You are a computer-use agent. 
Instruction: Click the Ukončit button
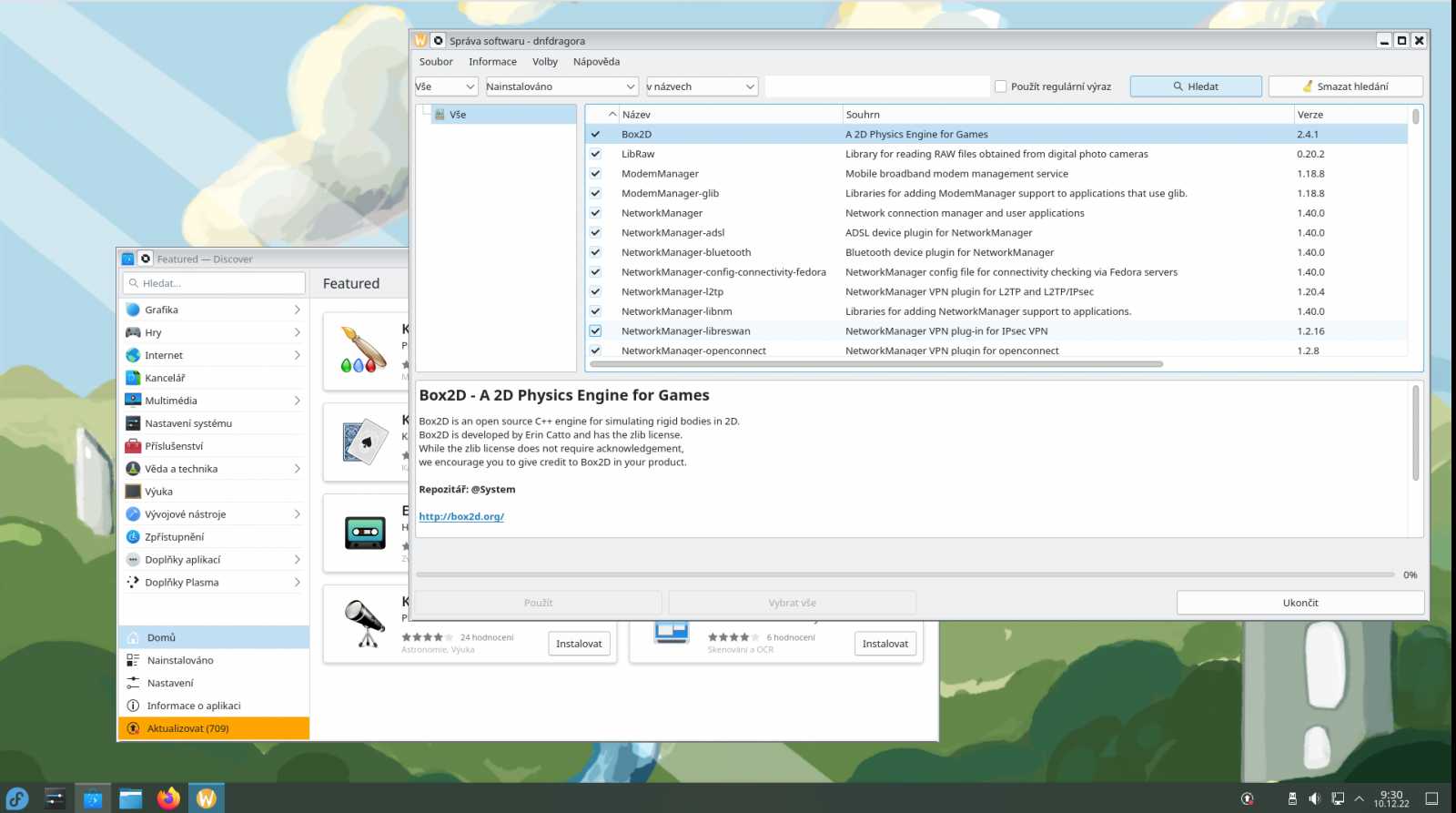[x=1300, y=603]
